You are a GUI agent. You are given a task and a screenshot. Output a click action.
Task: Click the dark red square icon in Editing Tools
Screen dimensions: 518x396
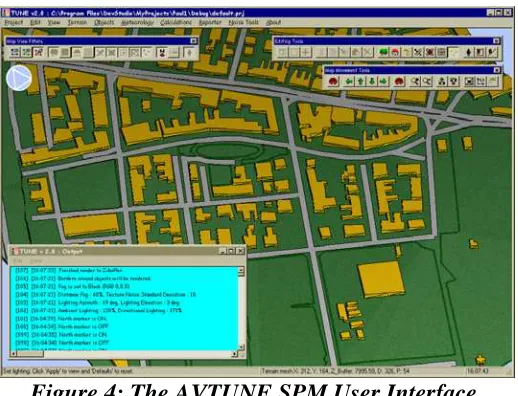(430, 52)
